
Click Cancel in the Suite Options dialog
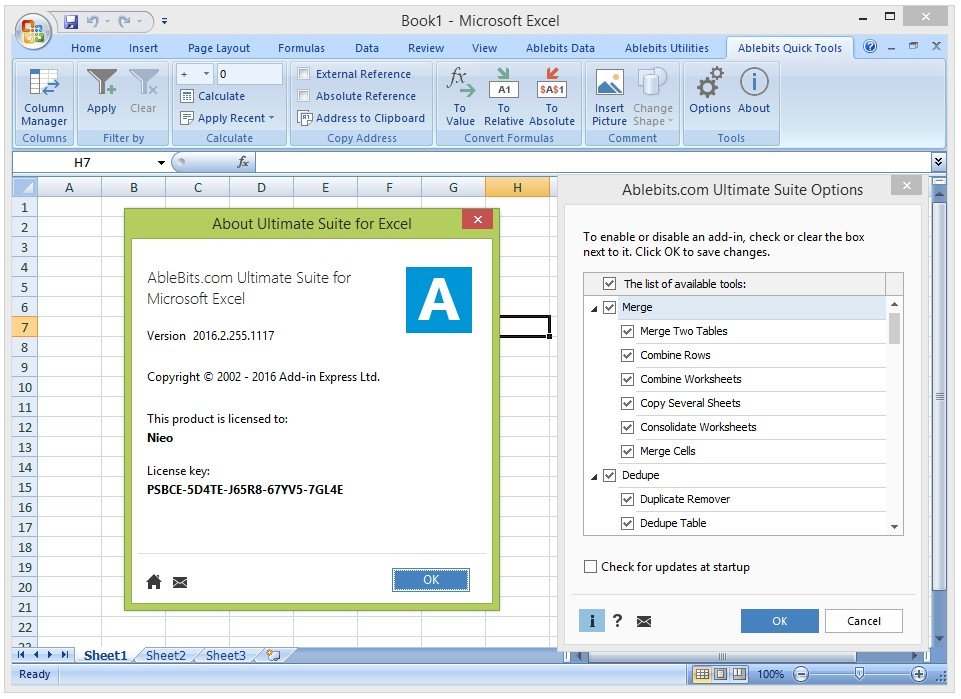[x=864, y=621]
